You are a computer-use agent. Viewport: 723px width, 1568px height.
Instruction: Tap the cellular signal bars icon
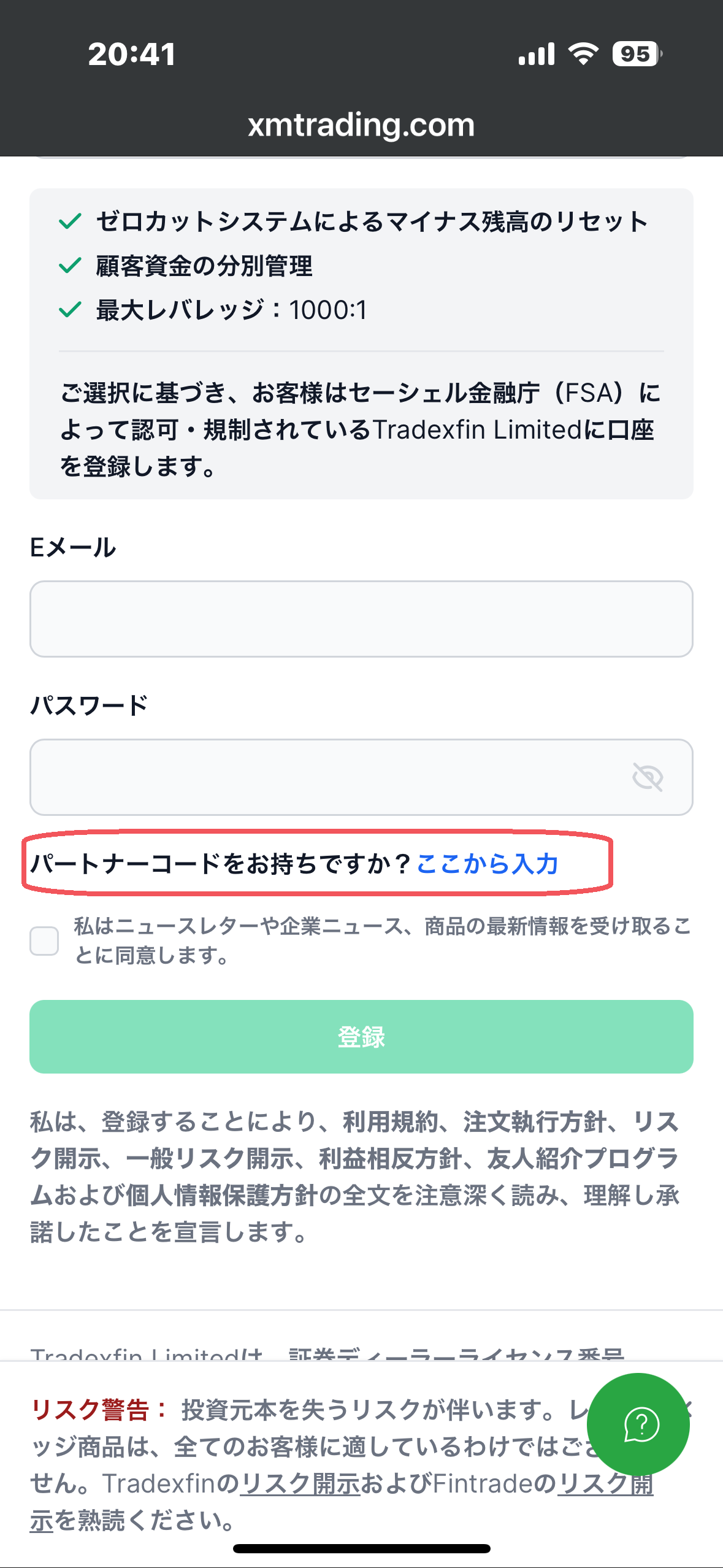536,54
